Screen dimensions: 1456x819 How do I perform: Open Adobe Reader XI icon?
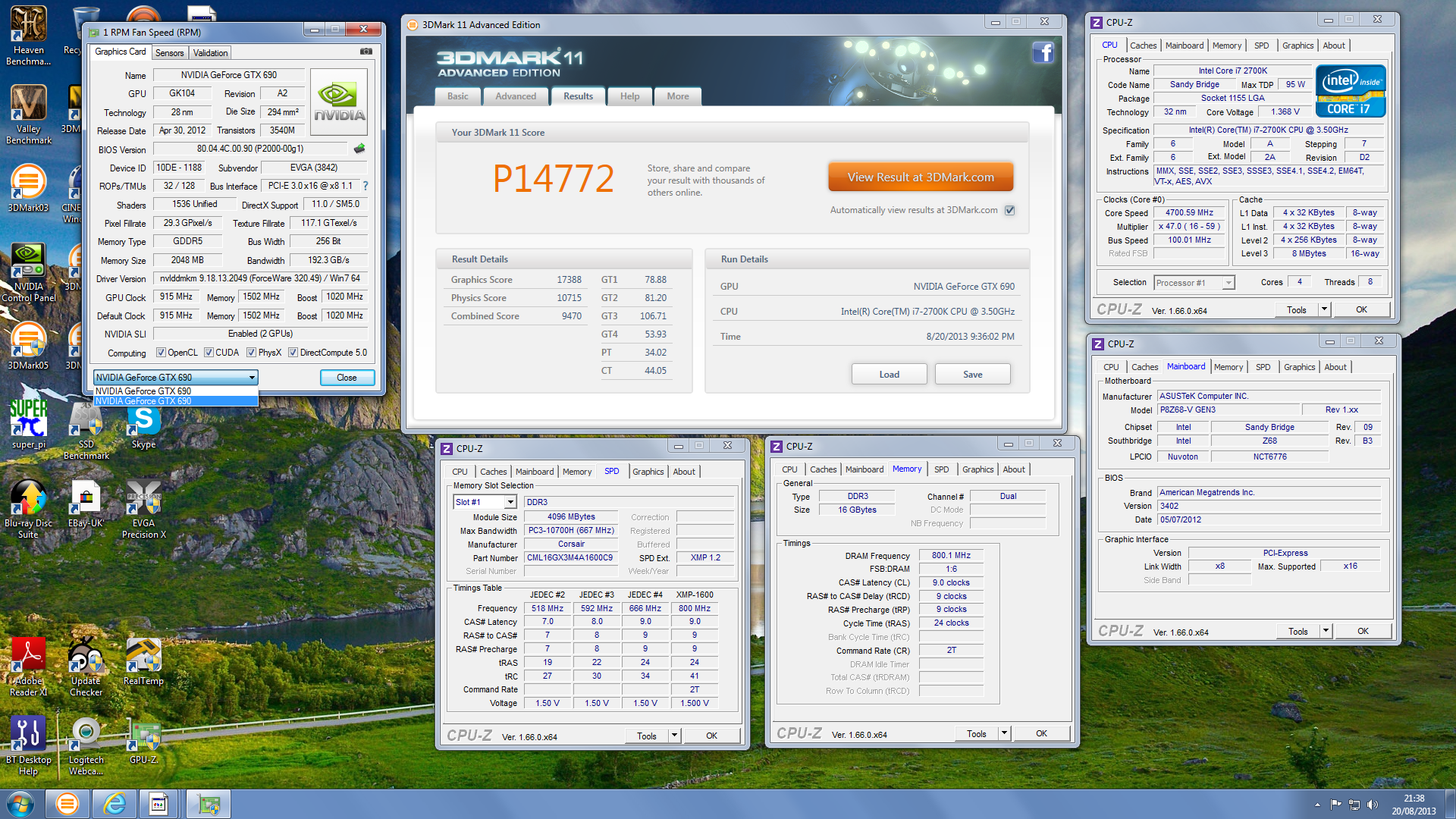click(28, 667)
